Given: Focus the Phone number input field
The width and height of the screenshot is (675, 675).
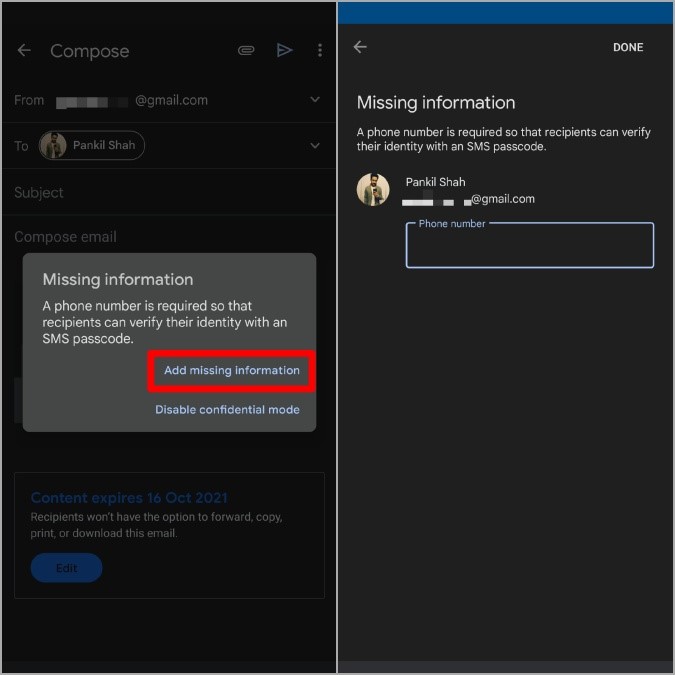Looking at the screenshot, I should click(x=529, y=245).
